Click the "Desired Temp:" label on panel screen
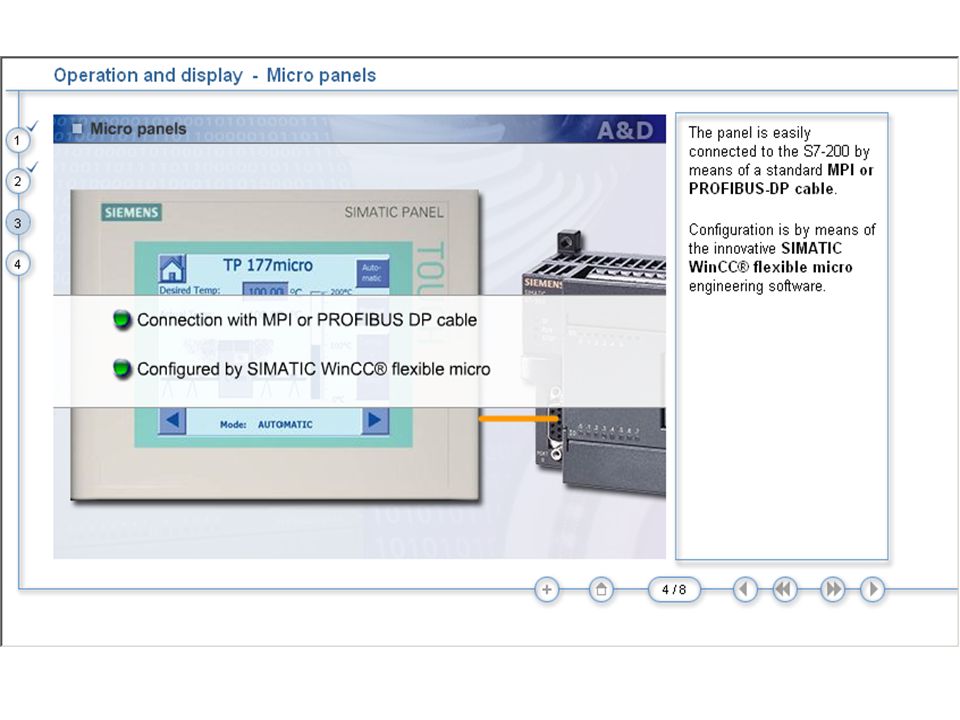 coord(190,290)
